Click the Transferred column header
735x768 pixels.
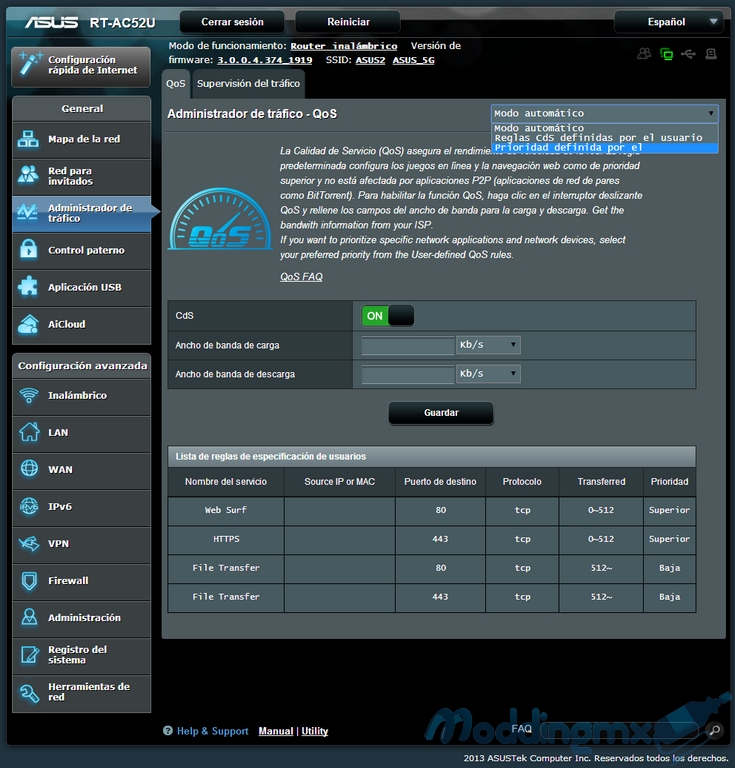point(601,481)
